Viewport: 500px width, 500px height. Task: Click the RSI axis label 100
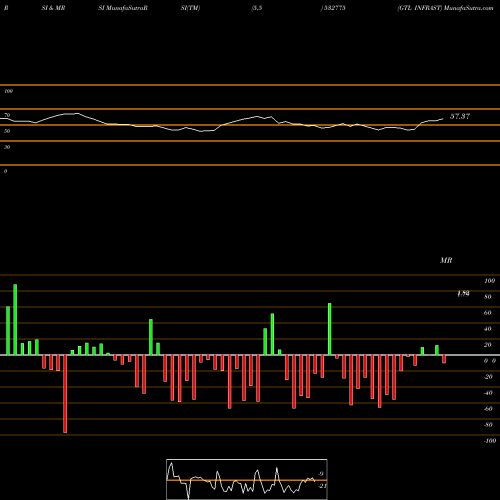8,91
